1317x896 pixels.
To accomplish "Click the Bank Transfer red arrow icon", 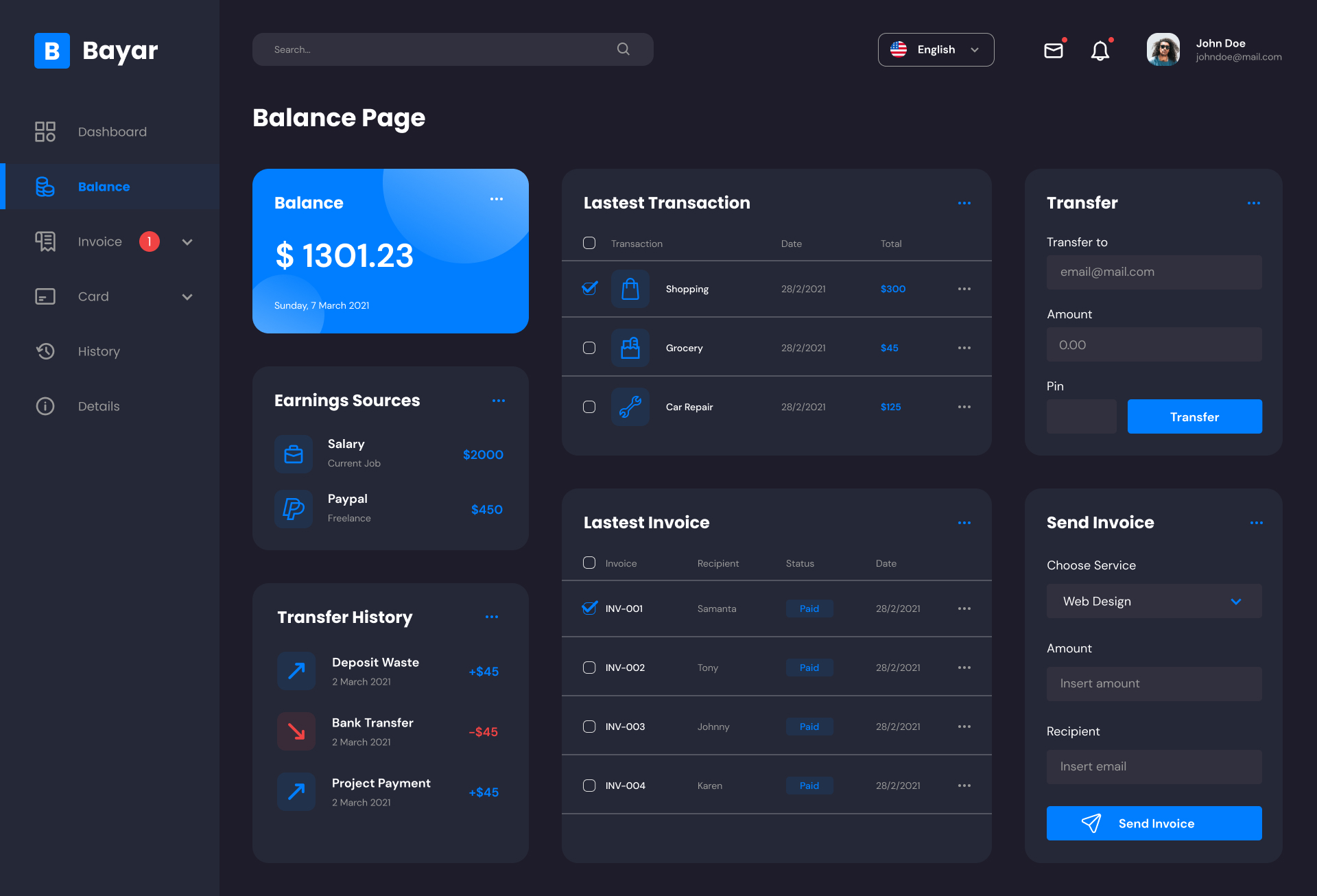I will pyautogui.click(x=296, y=731).
